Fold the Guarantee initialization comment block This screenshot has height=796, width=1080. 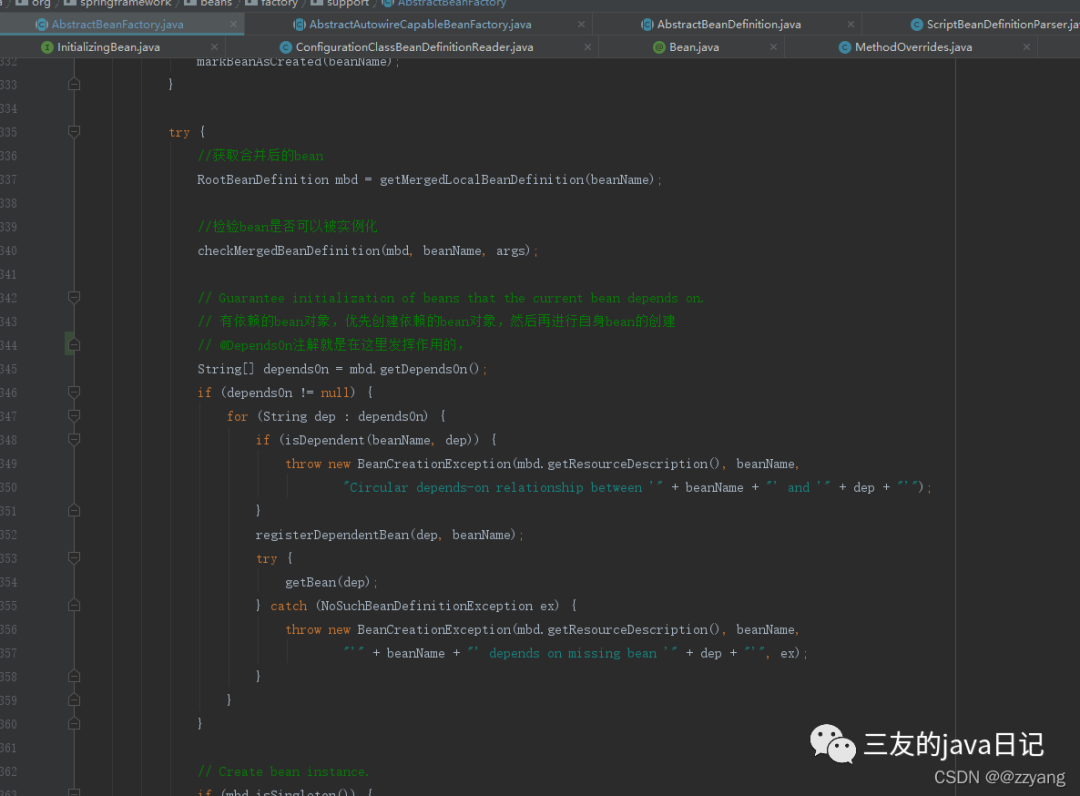pyautogui.click(x=74, y=297)
